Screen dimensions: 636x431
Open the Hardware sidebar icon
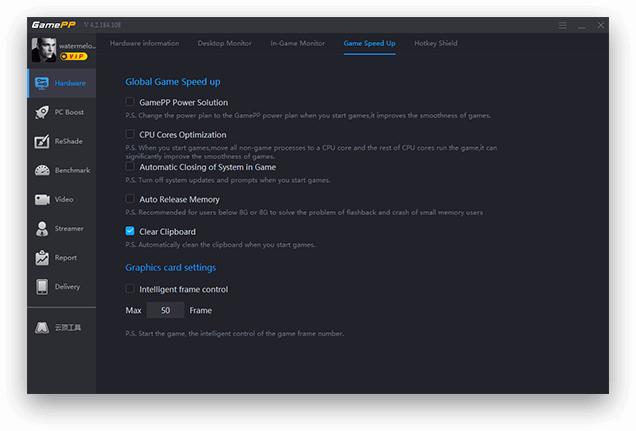click(x=42, y=83)
